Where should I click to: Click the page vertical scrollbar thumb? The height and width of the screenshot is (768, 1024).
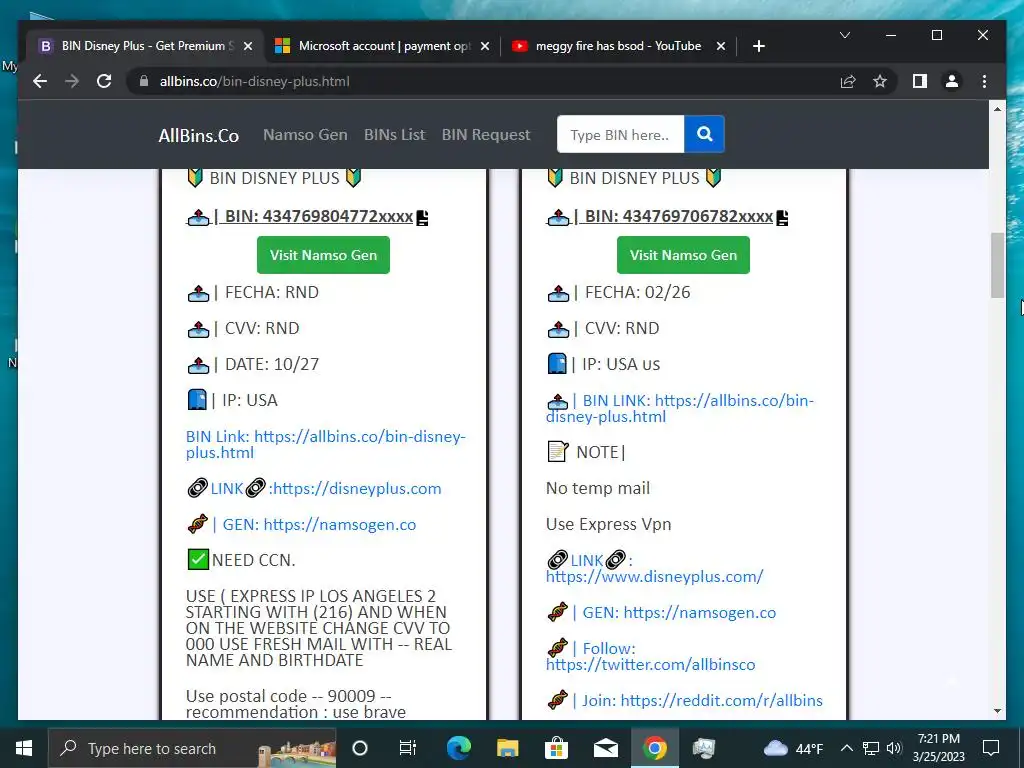click(x=997, y=265)
